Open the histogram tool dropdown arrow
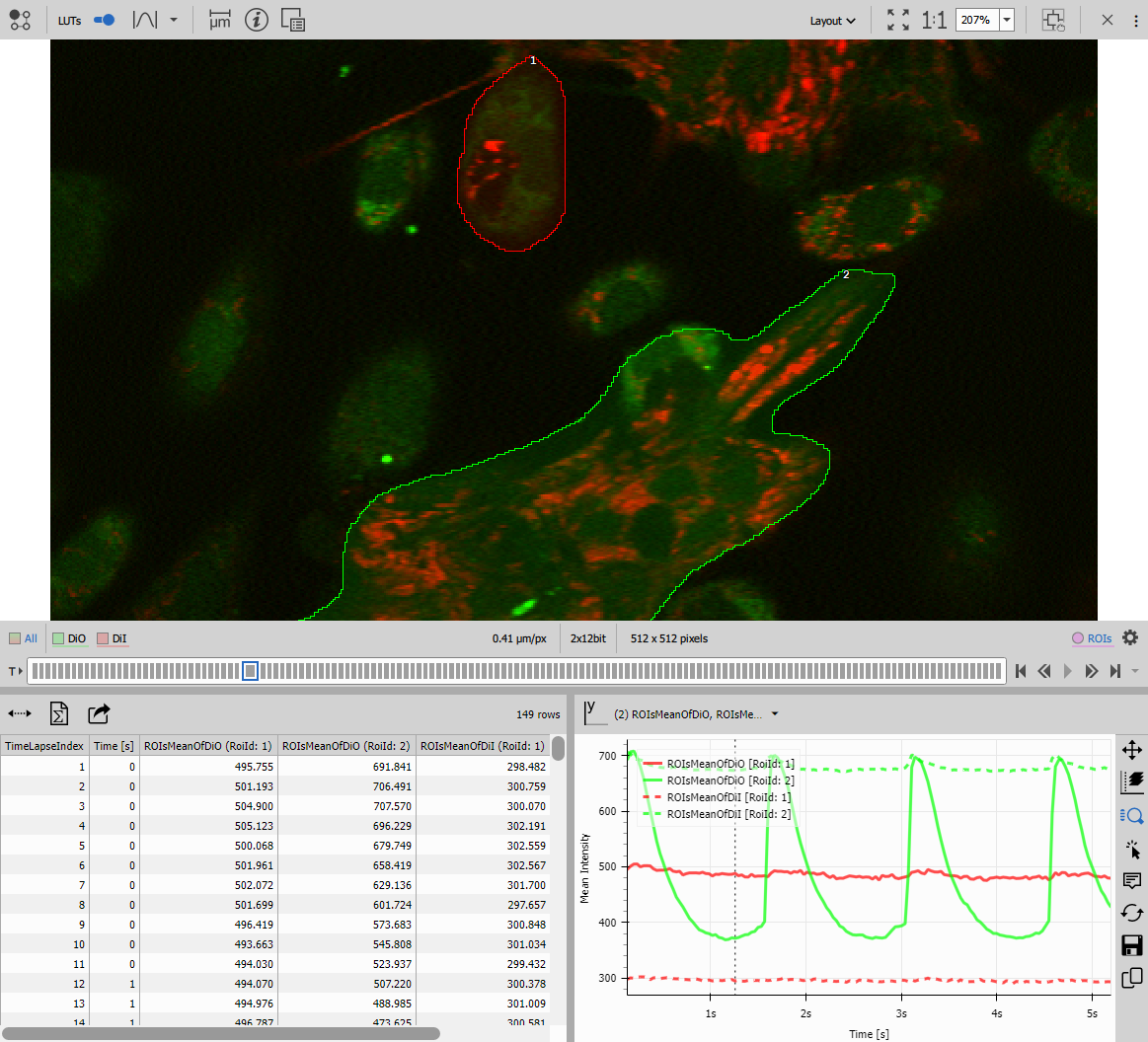The width and height of the screenshot is (1148, 1042). pyautogui.click(x=173, y=20)
